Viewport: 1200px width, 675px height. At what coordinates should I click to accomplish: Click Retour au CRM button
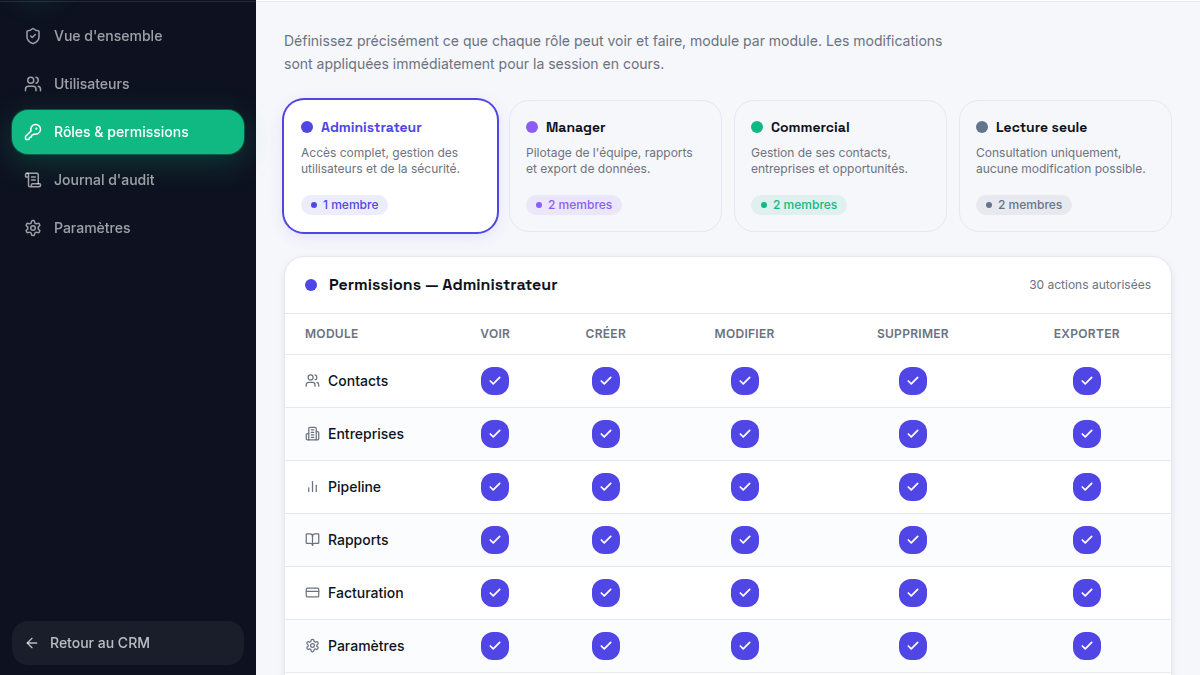(128, 643)
